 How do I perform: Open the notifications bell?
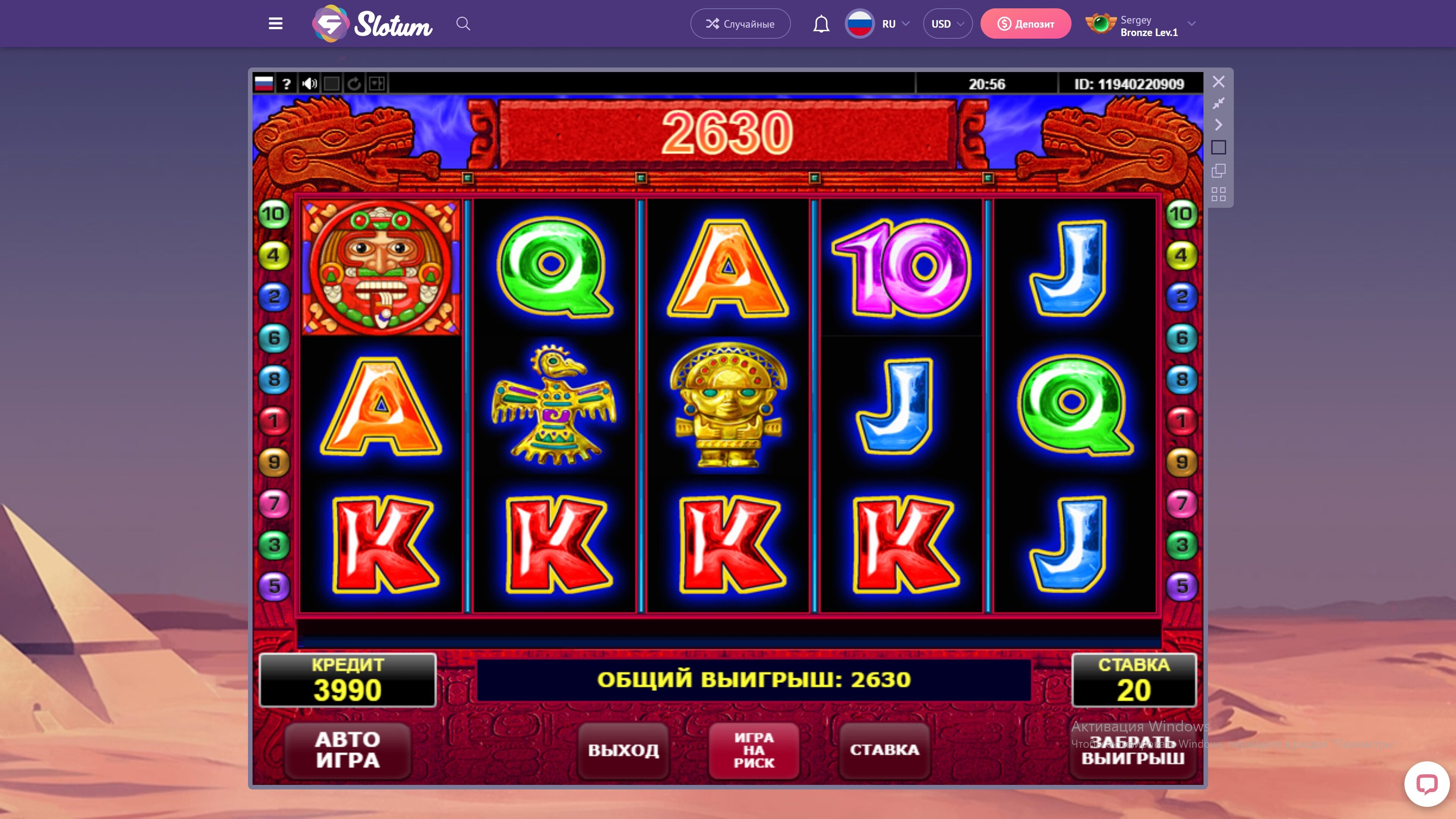[821, 24]
